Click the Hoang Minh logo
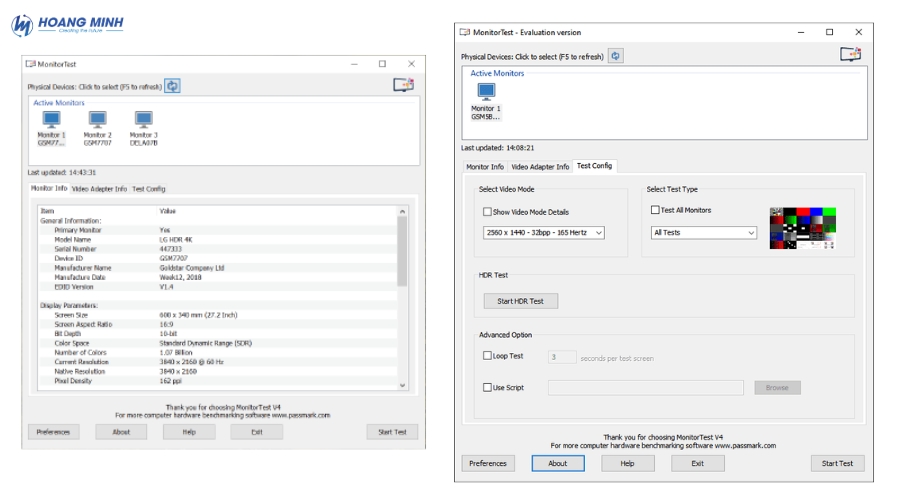The width and height of the screenshot is (900, 500). coord(67,25)
